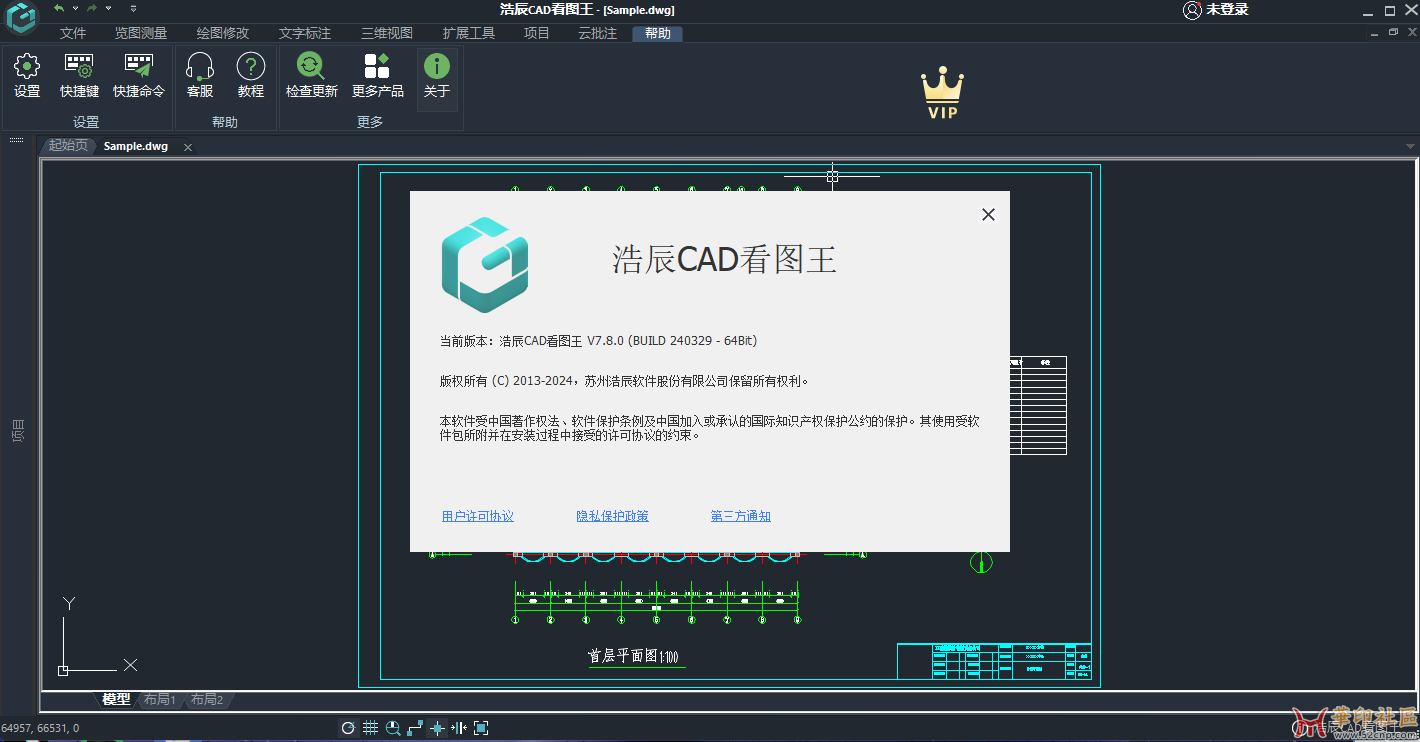Open 教程 tutorial question-mark icon

(250, 76)
